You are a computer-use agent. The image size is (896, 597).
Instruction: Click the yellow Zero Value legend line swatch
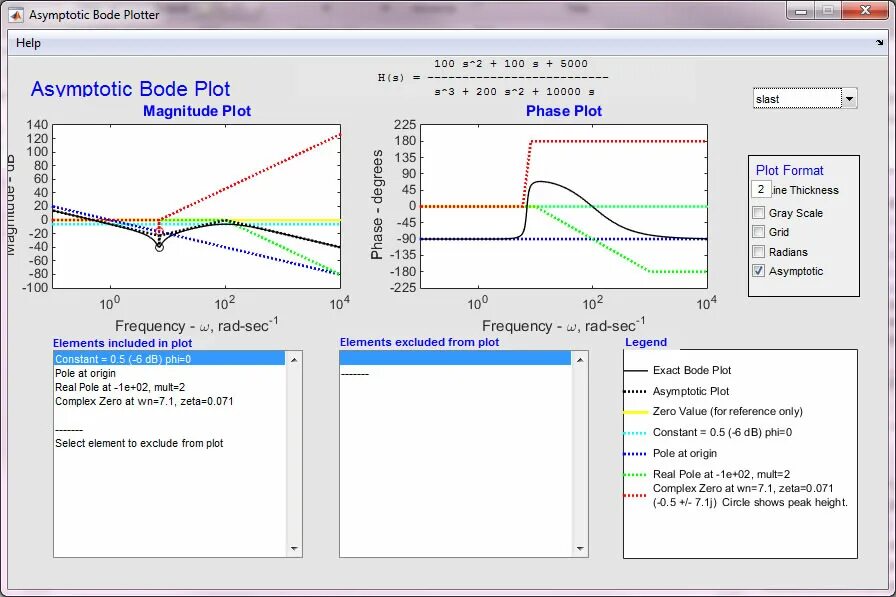pos(635,412)
